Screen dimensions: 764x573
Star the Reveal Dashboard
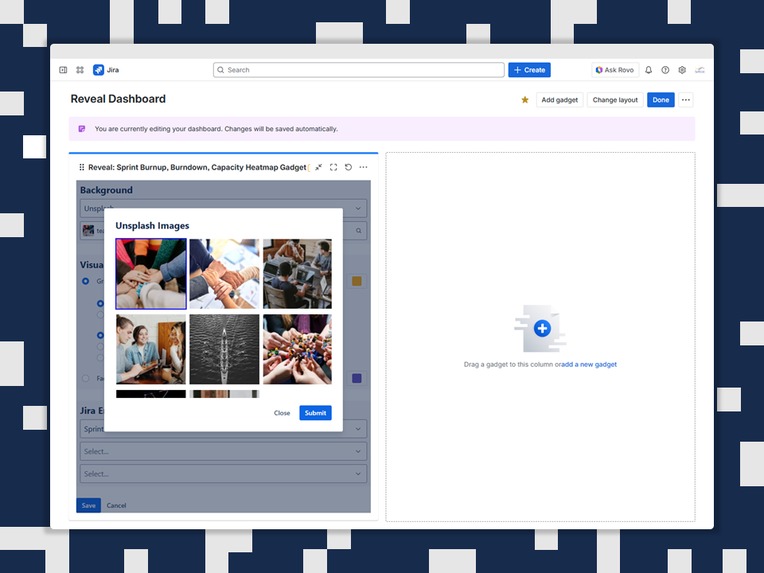coord(525,100)
